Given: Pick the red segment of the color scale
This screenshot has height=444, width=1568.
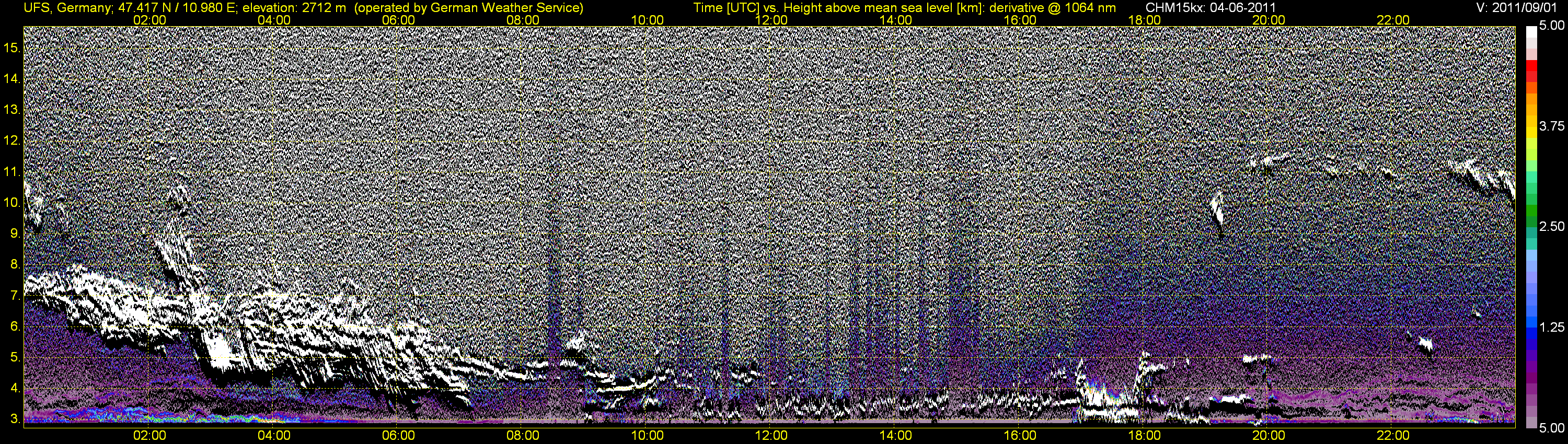Looking at the screenshot, I should (1531, 66).
